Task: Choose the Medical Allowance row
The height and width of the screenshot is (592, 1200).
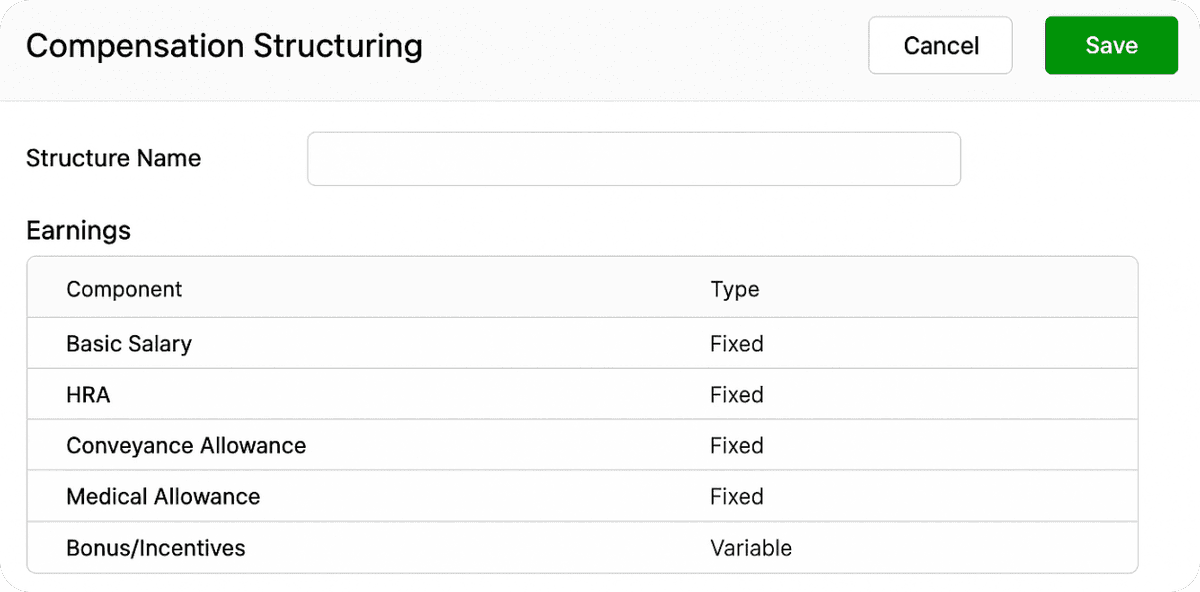Action: click(x=580, y=497)
